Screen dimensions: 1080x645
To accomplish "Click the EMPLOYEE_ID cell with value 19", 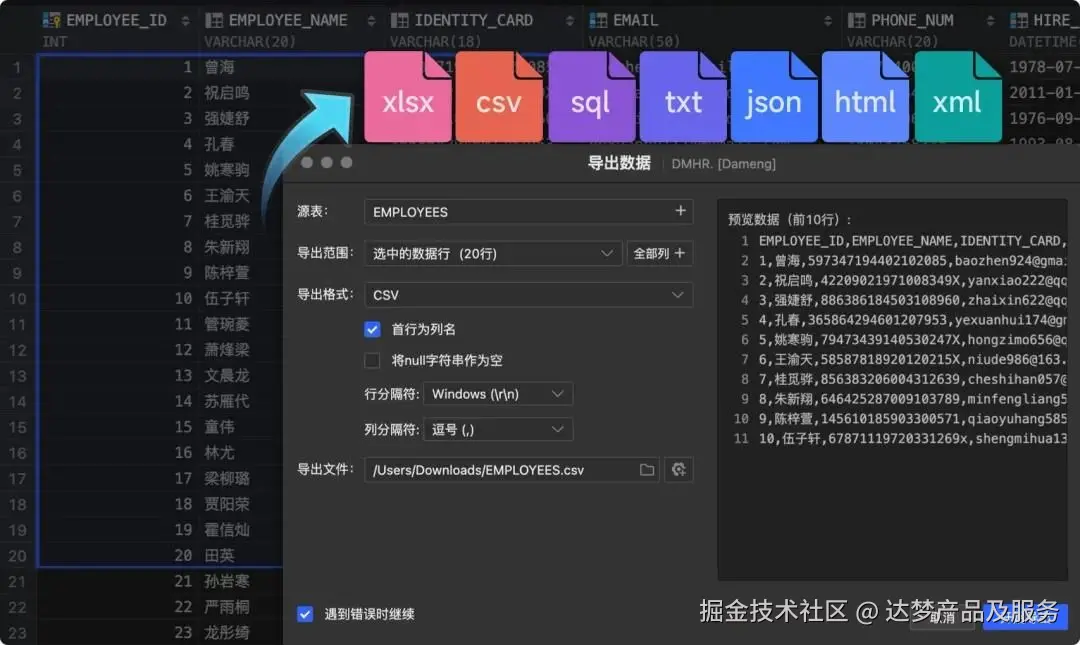I will [x=183, y=530].
